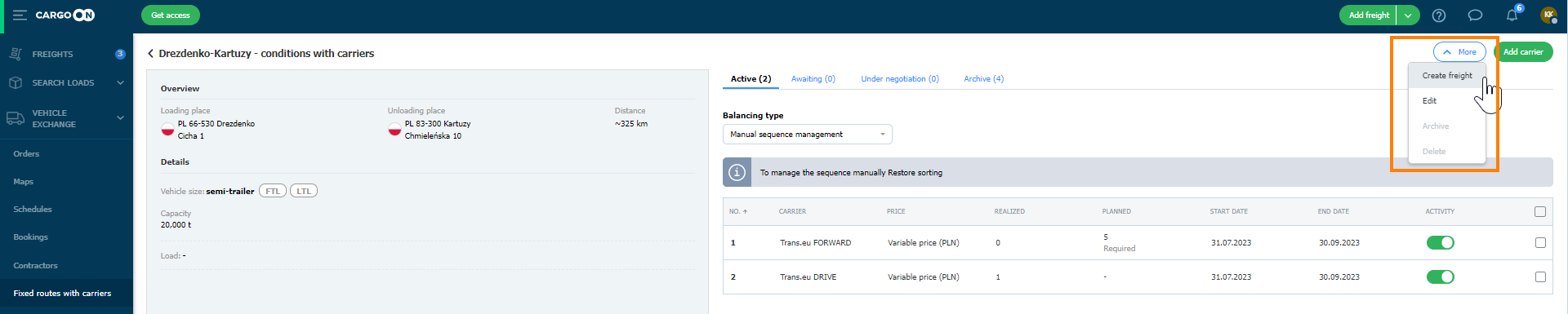Click the End Date column header
The height and width of the screenshot is (314, 1568).
click(x=1333, y=211)
